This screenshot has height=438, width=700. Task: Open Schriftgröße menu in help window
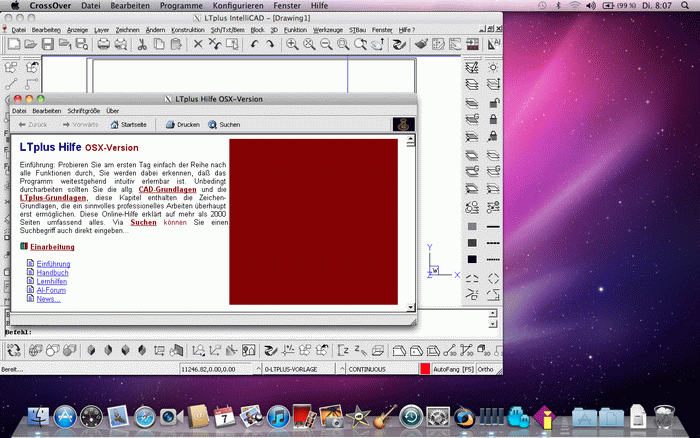83,111
